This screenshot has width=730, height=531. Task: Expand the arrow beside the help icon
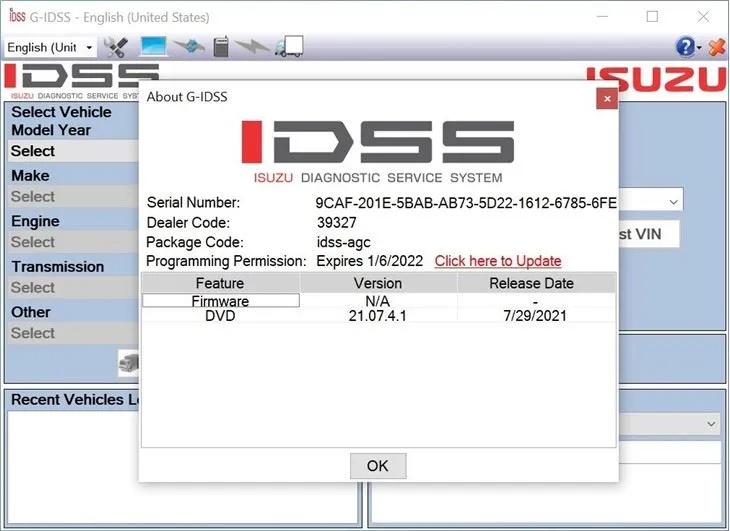click(x=699, y=48)
